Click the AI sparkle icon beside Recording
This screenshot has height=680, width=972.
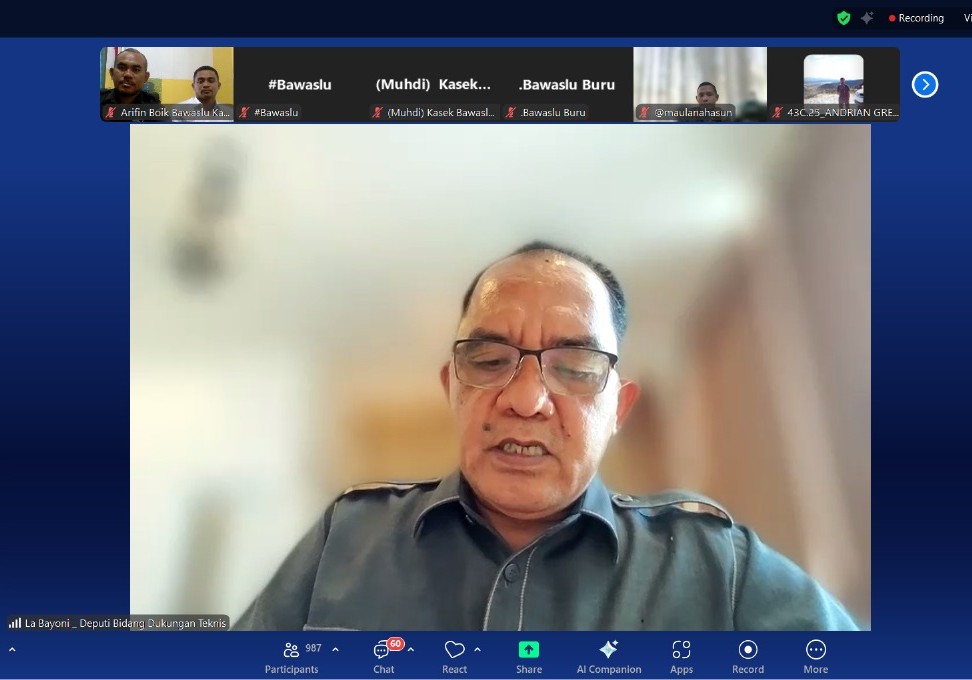click(x=867, y=18)
